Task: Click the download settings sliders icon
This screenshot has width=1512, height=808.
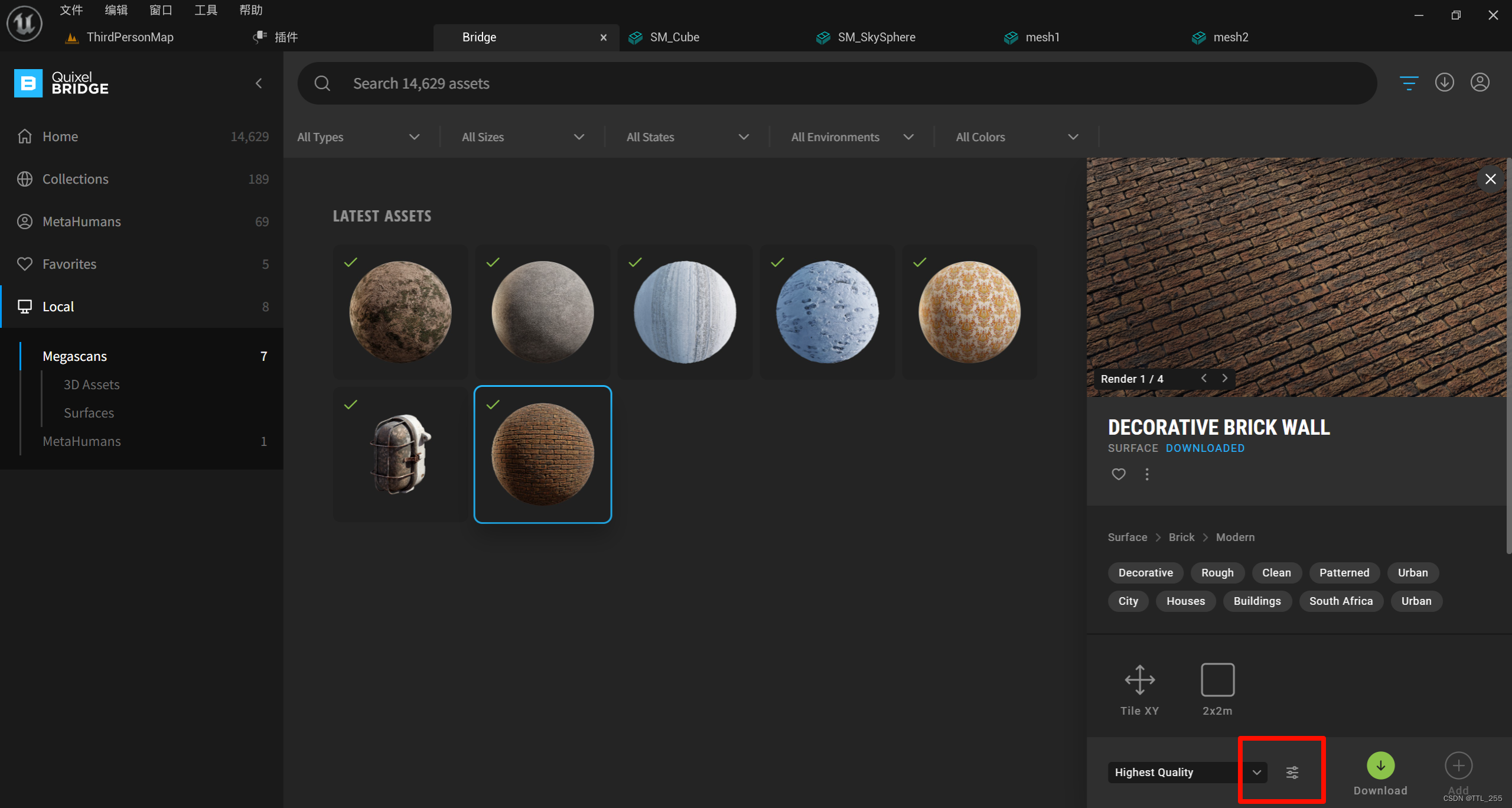Action: [x=1292, y=772]
